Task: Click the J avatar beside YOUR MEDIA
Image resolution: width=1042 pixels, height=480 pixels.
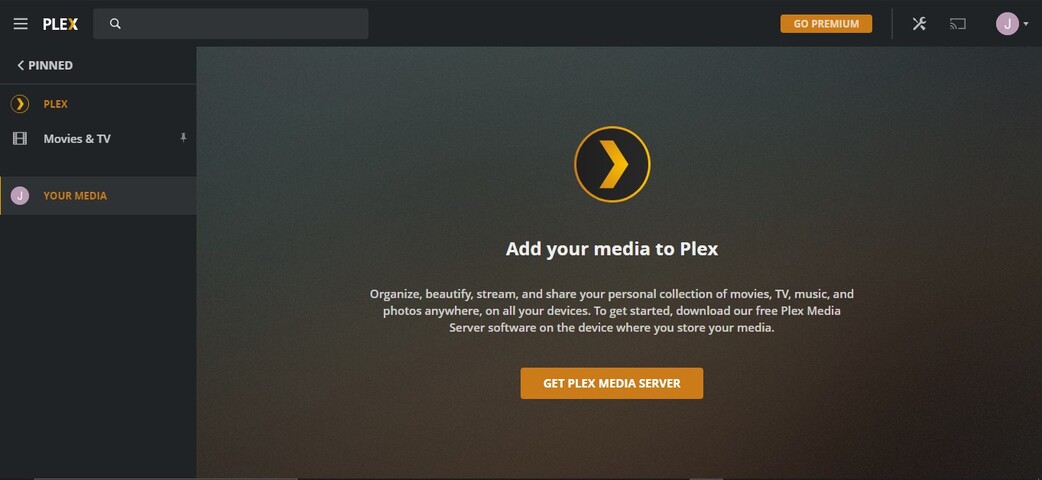Action: [x=20, y=195]
